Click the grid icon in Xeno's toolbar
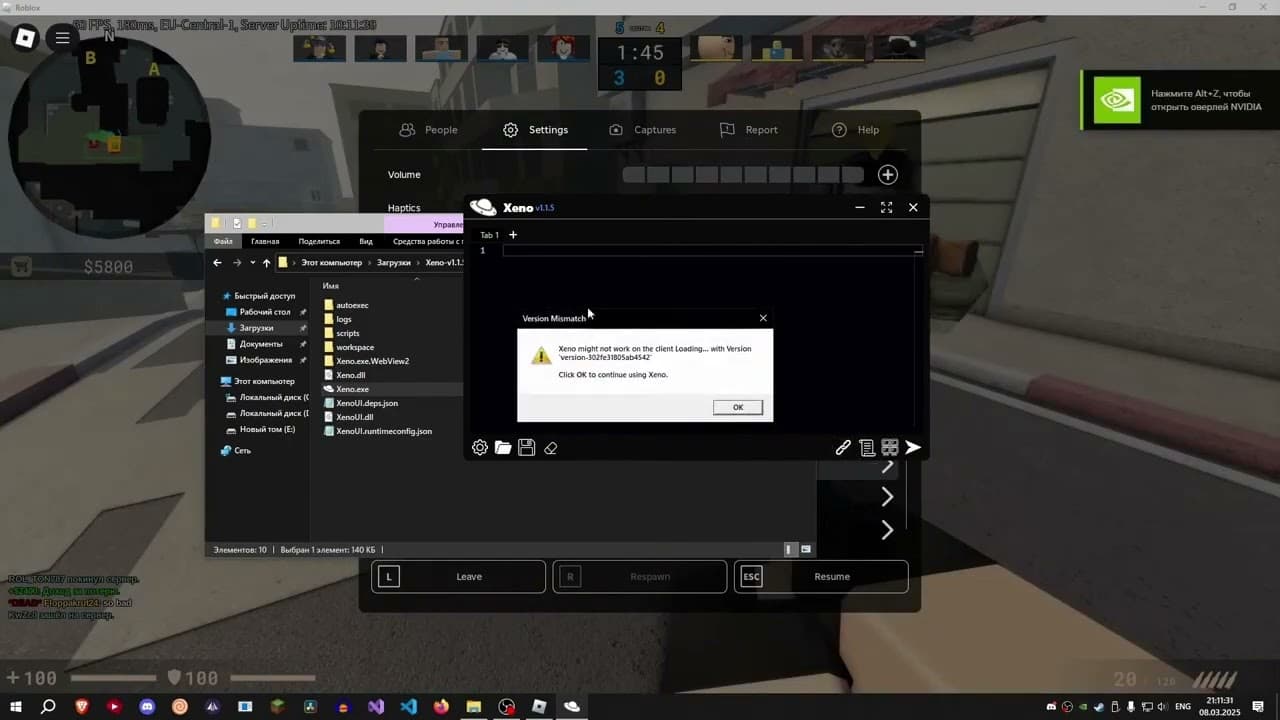 [x=890, y=448]
